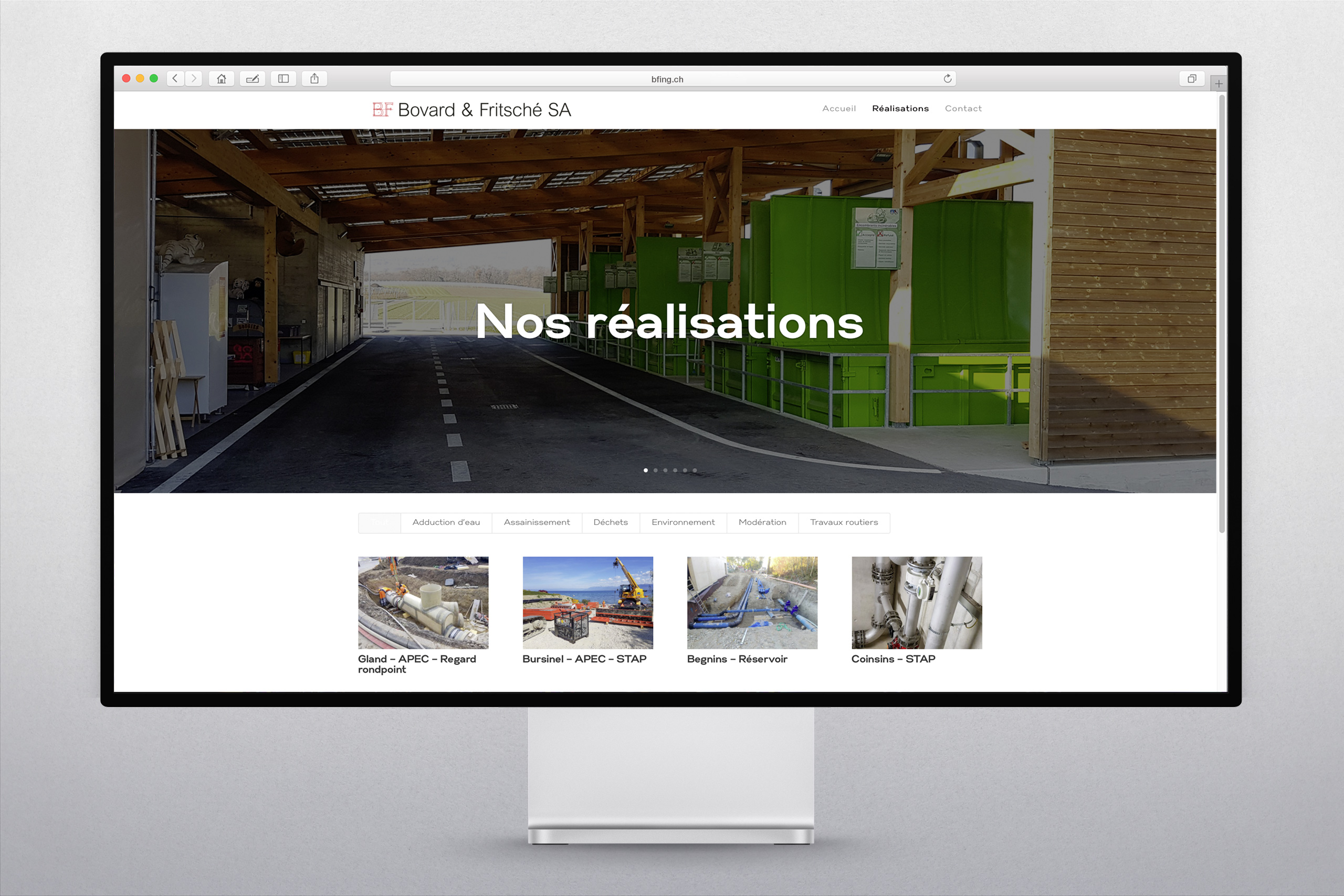Show all tabs with the overlapping squares icon
Screen dimensions: 1344x896
click(1192, 79)
